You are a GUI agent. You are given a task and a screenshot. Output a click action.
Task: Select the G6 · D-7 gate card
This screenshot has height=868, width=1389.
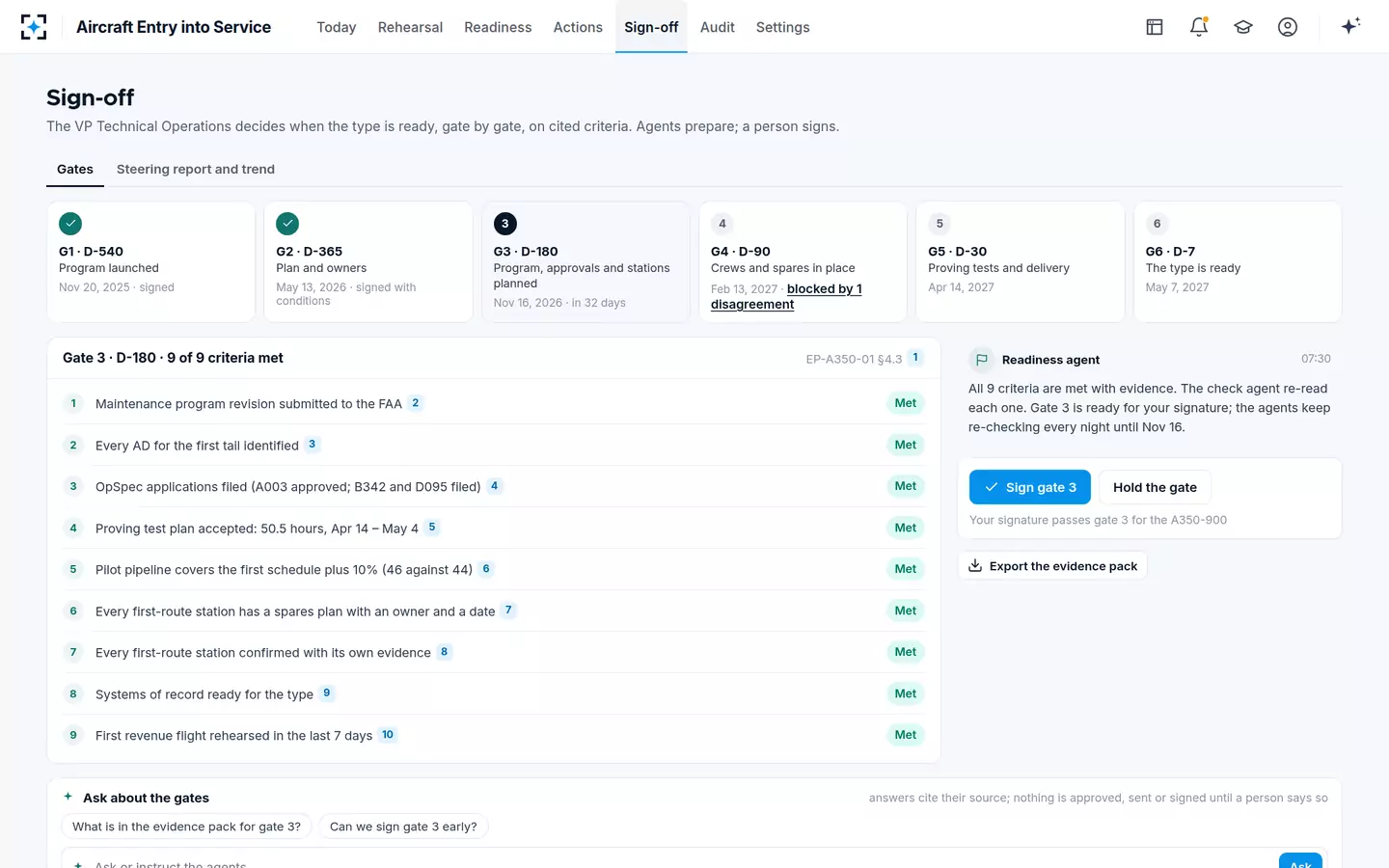(1238, 261)
